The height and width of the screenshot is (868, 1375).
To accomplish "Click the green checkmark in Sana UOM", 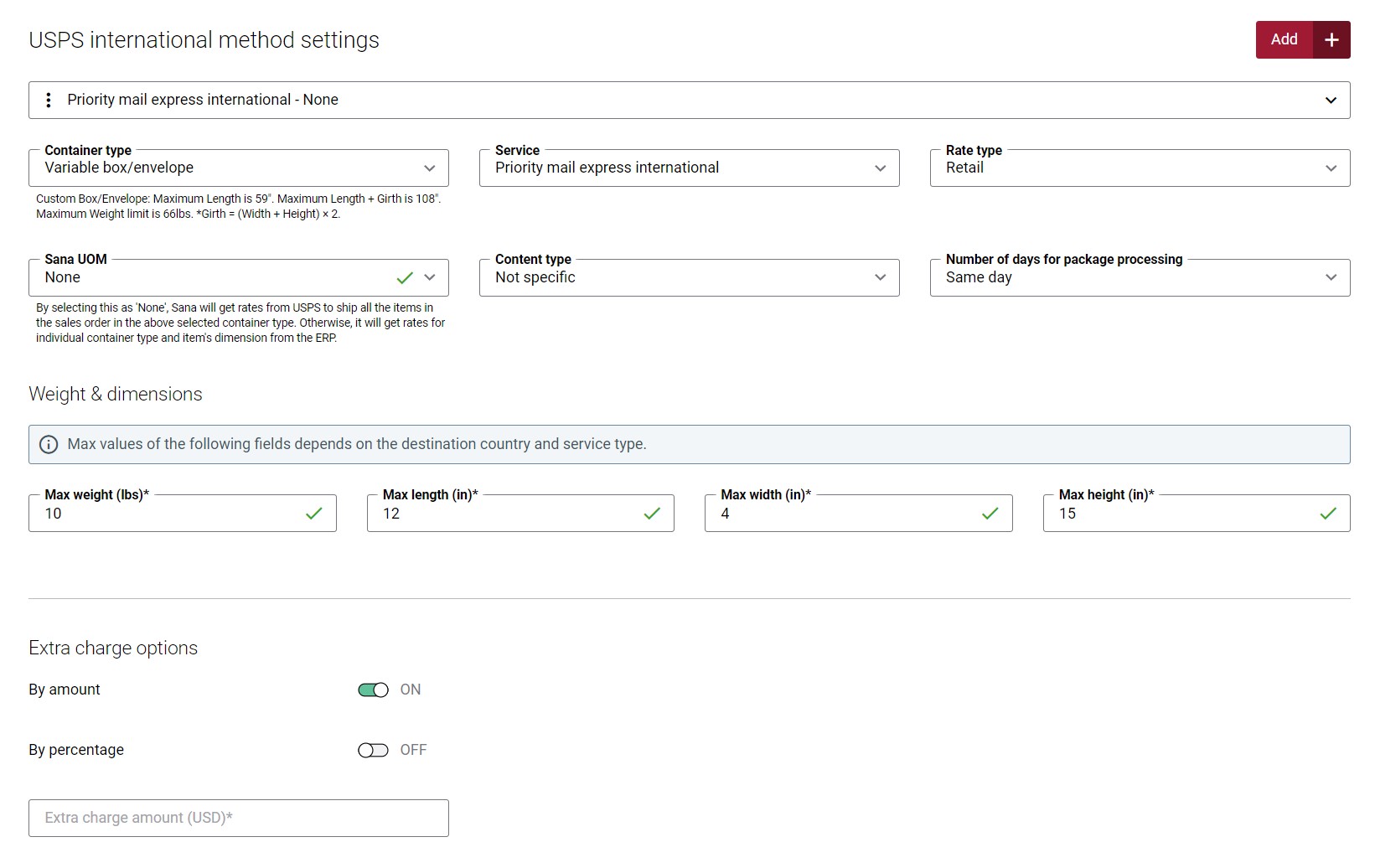I will pos(405,277).
